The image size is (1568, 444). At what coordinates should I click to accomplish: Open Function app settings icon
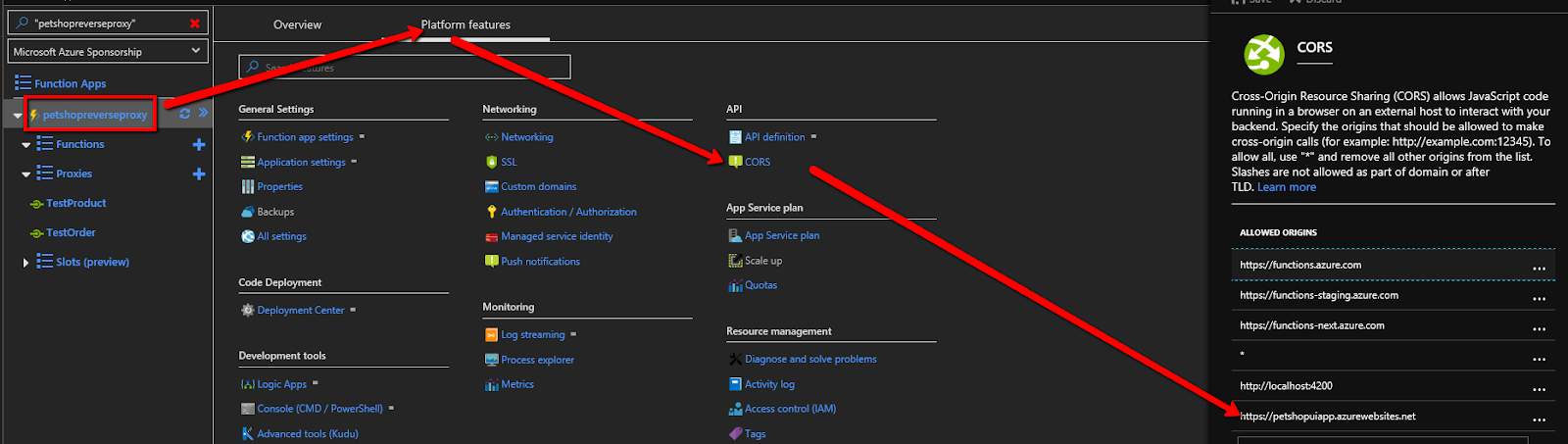pos(248,137)
